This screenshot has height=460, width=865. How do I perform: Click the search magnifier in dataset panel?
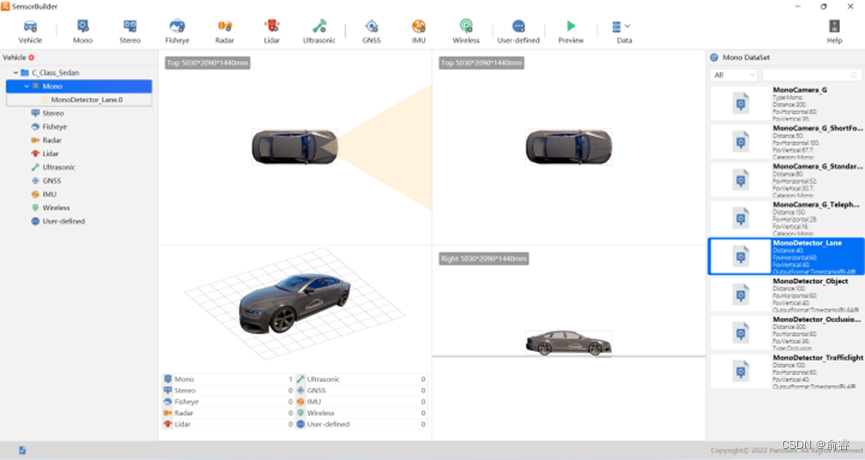pyautogui.click(x=854, y=75)
